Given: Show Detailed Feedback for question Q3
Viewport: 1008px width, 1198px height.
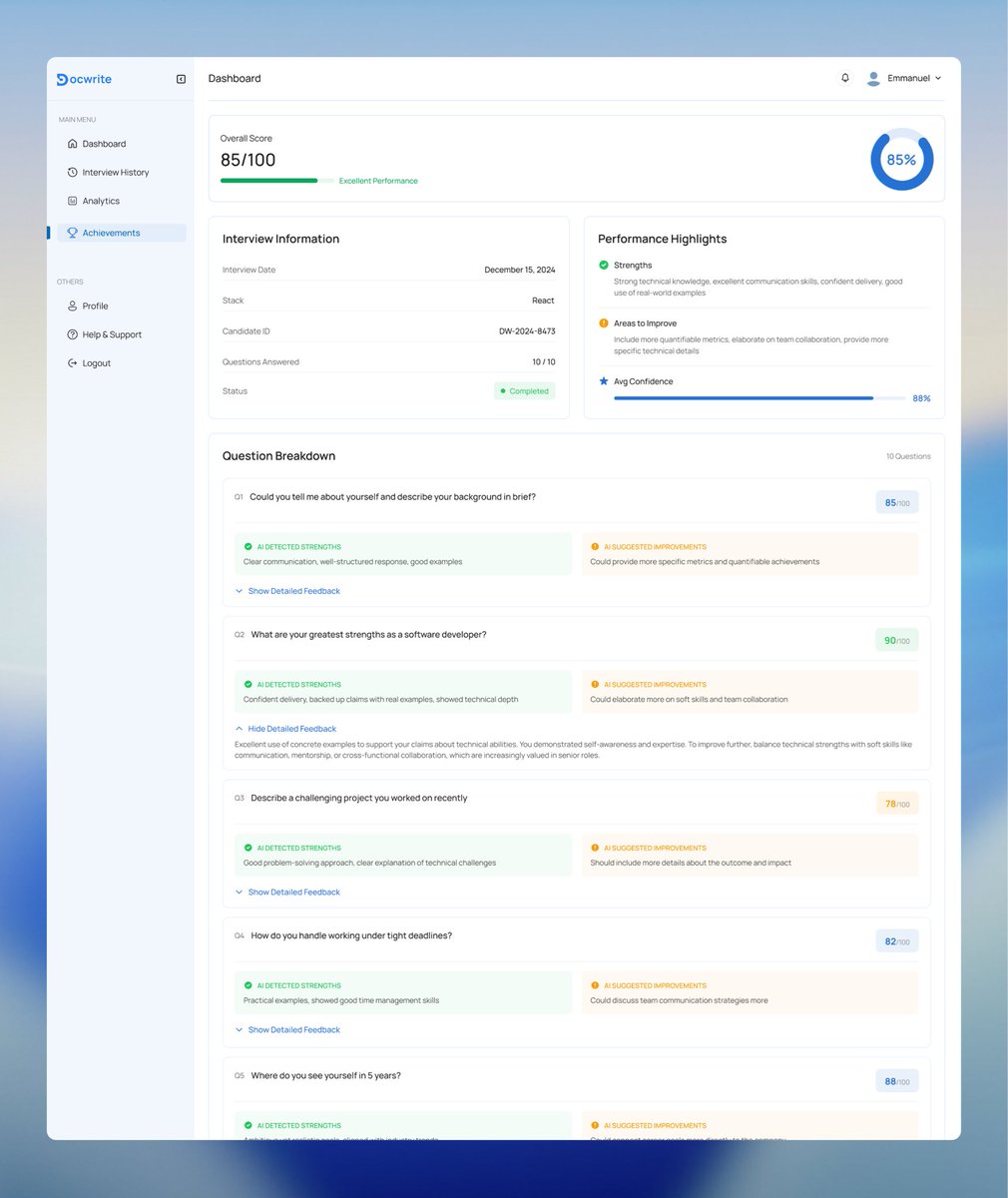Looking at the screenshot, I should (x=287, y=893).
